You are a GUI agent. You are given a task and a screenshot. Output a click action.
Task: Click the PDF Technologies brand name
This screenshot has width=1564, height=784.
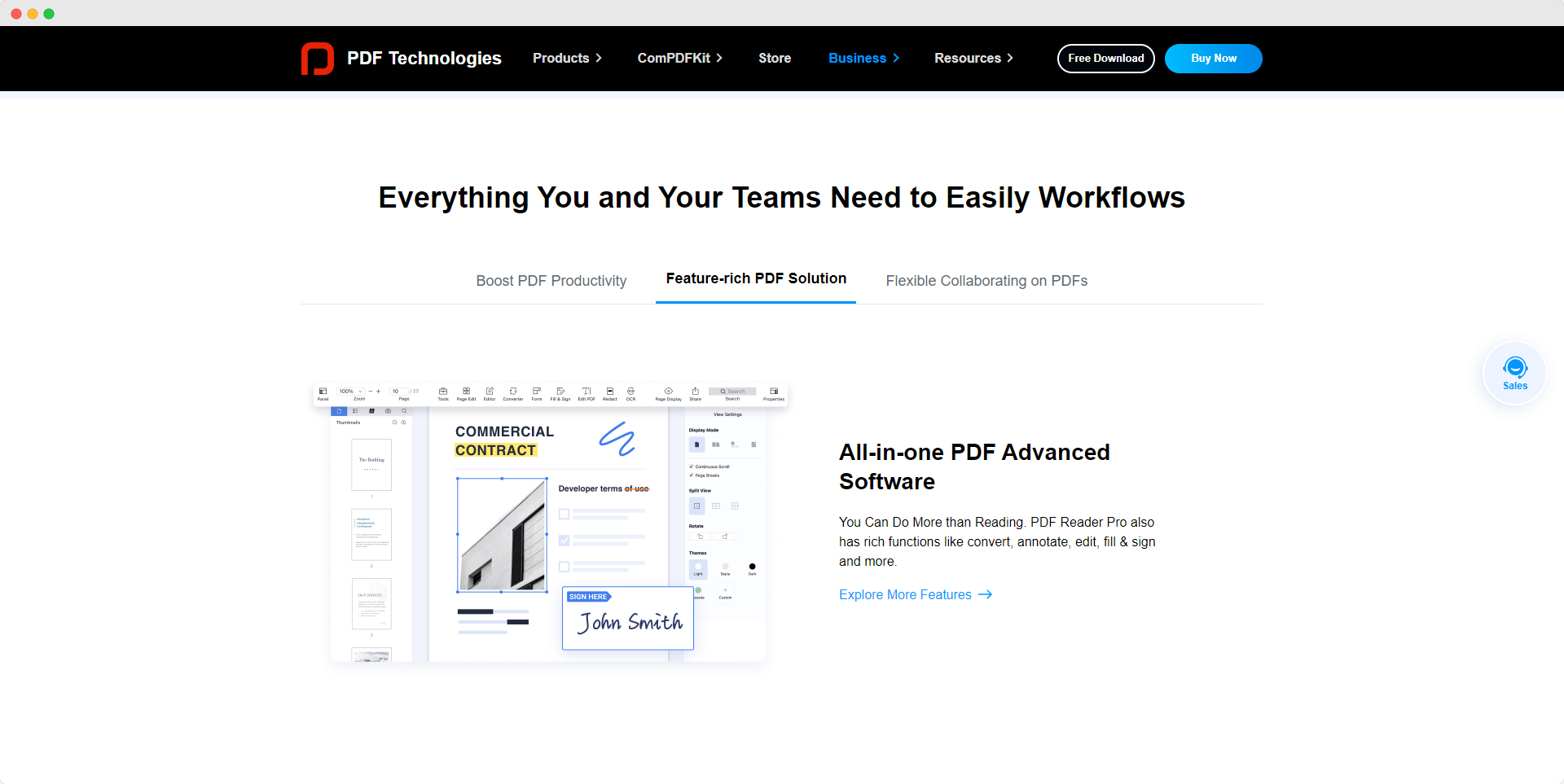coord(424,59)
